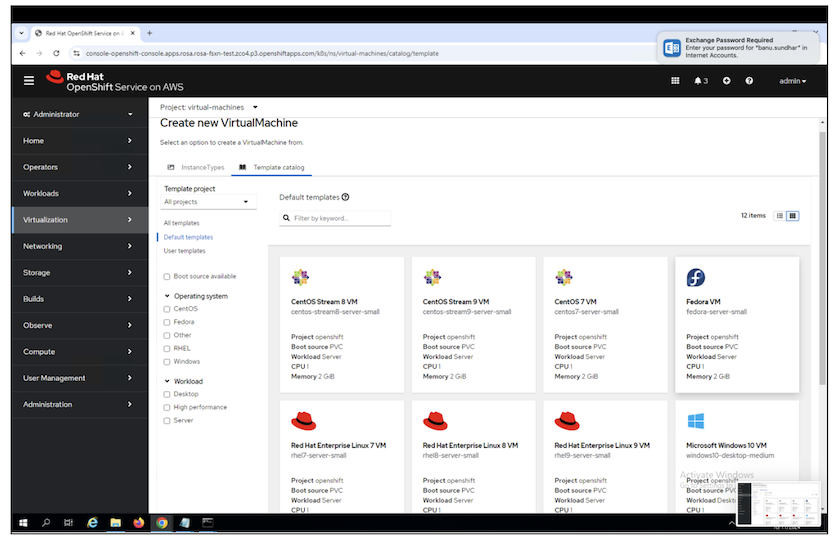Image resolution: width=840 pixels, height=541 pixels.
Task: Open Firefox from the taskbar
Action: tap(139, 523)
